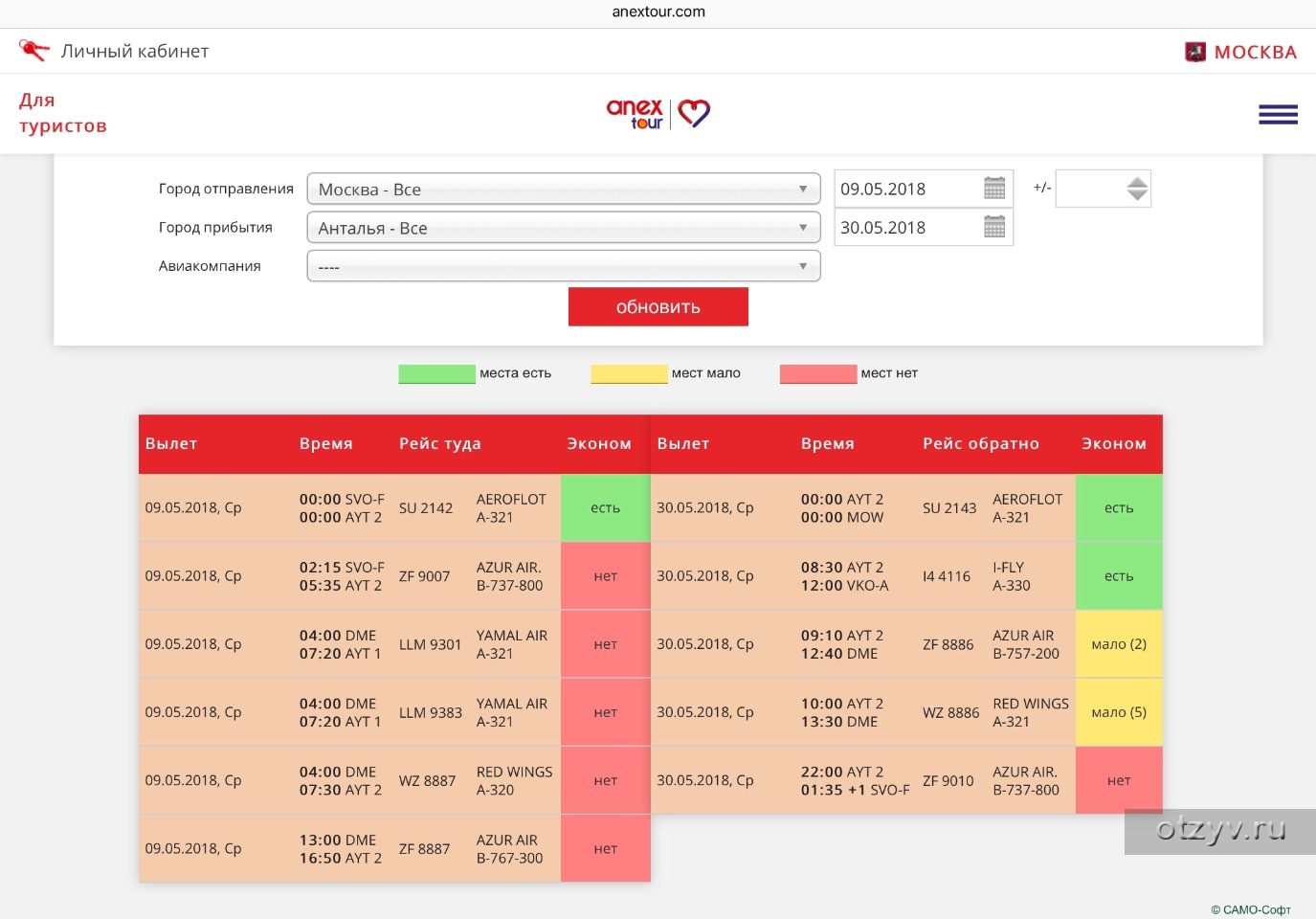The width and height of the screenshot is (1316, 919).
Task: Click the Moscow city emblem icon
Action: coord(1195,52)
